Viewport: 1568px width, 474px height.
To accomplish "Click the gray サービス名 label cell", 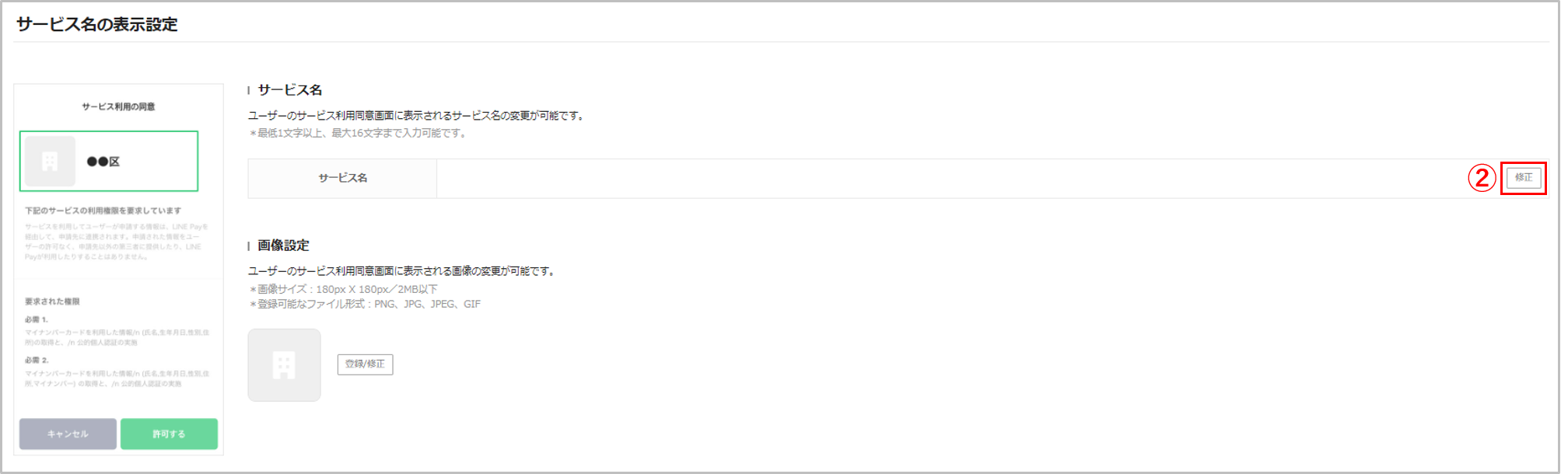I will click(x=342, y=179).
